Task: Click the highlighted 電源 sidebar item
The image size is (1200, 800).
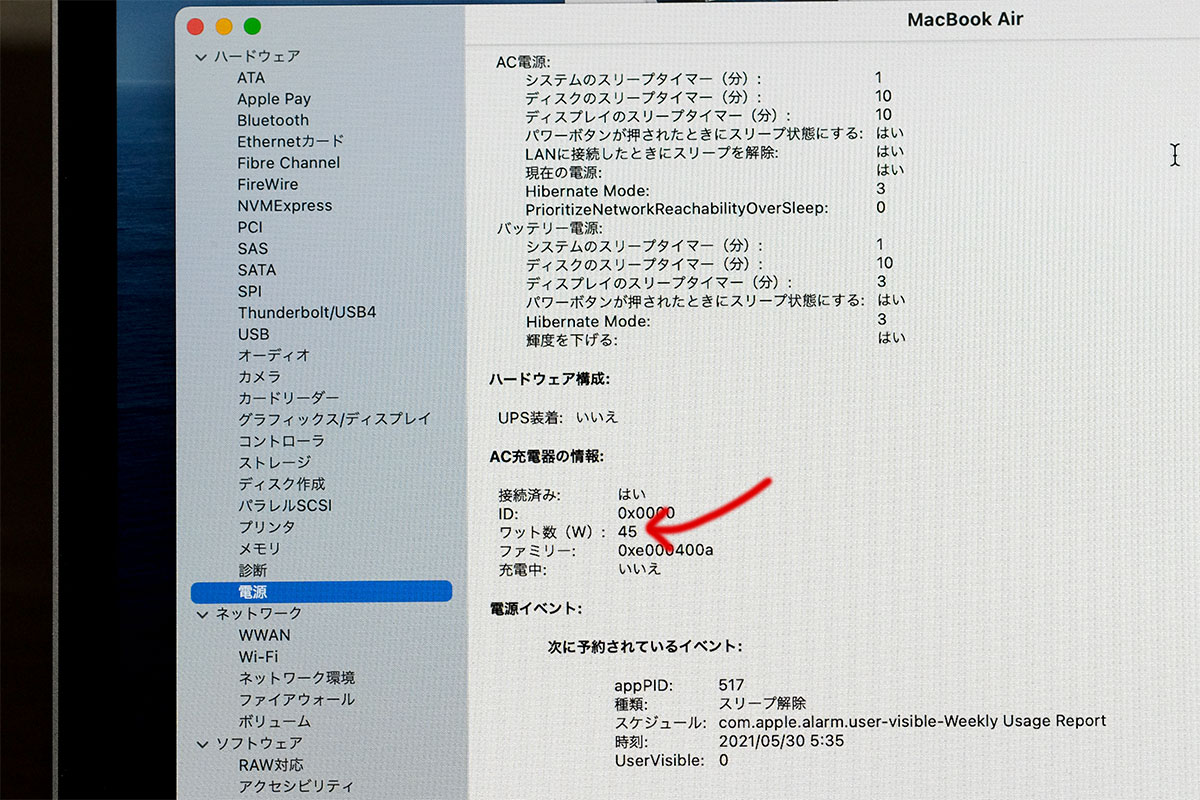Action: click(321, 592)
